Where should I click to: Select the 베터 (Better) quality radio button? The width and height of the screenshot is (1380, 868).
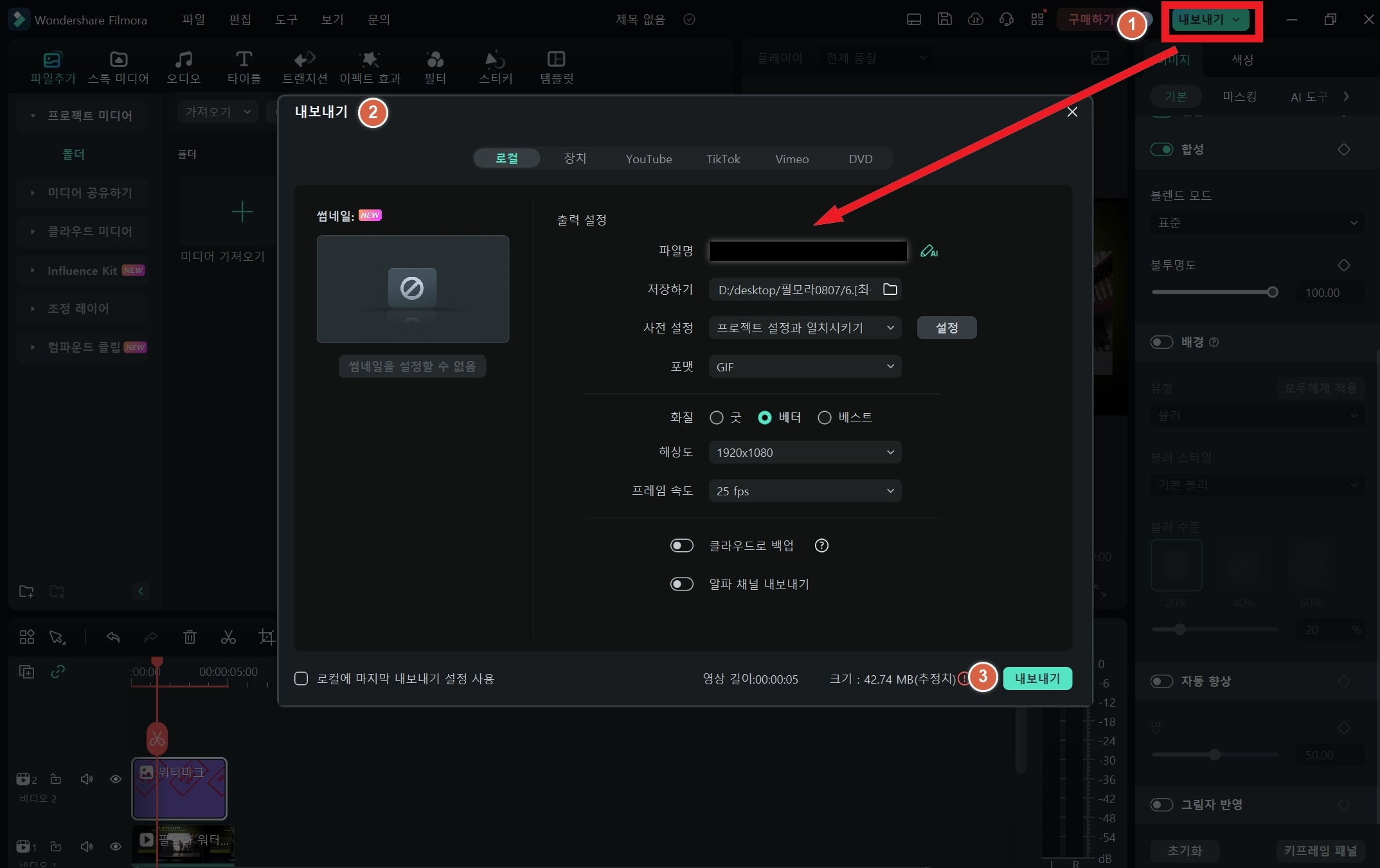click(x=764, y=417)
